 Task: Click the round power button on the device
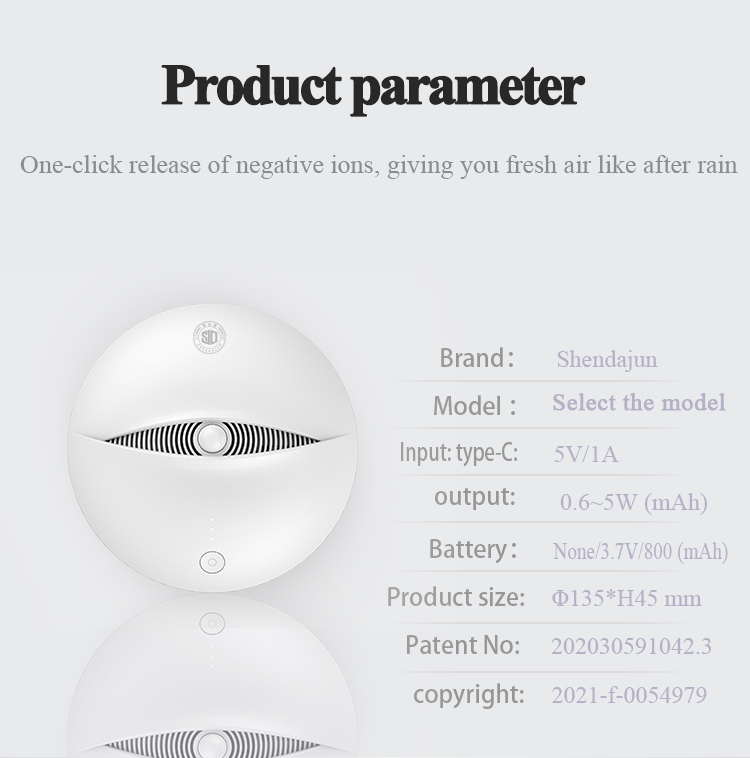(212, 562)
